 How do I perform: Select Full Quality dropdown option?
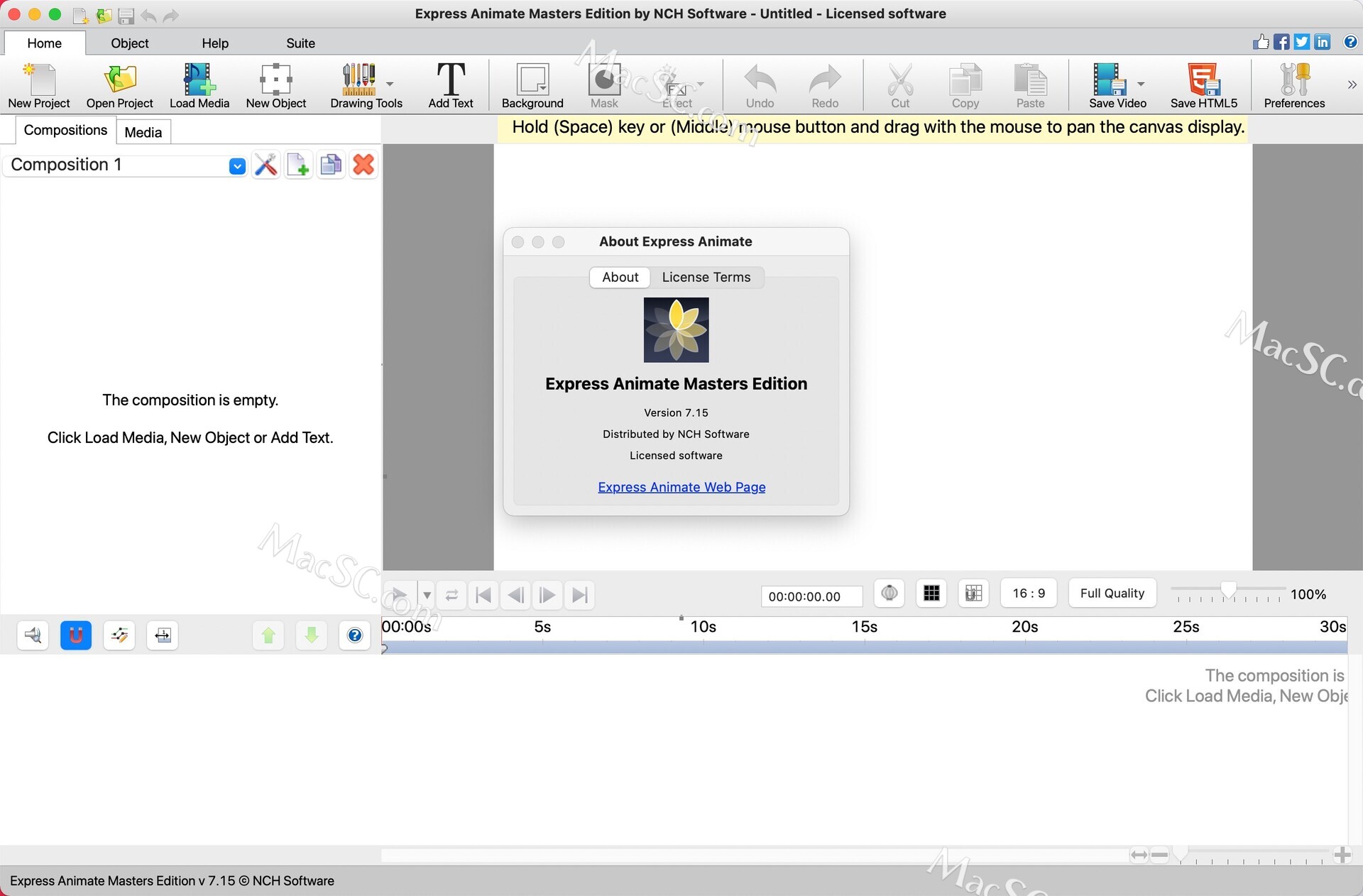[x=1112, y=594]
